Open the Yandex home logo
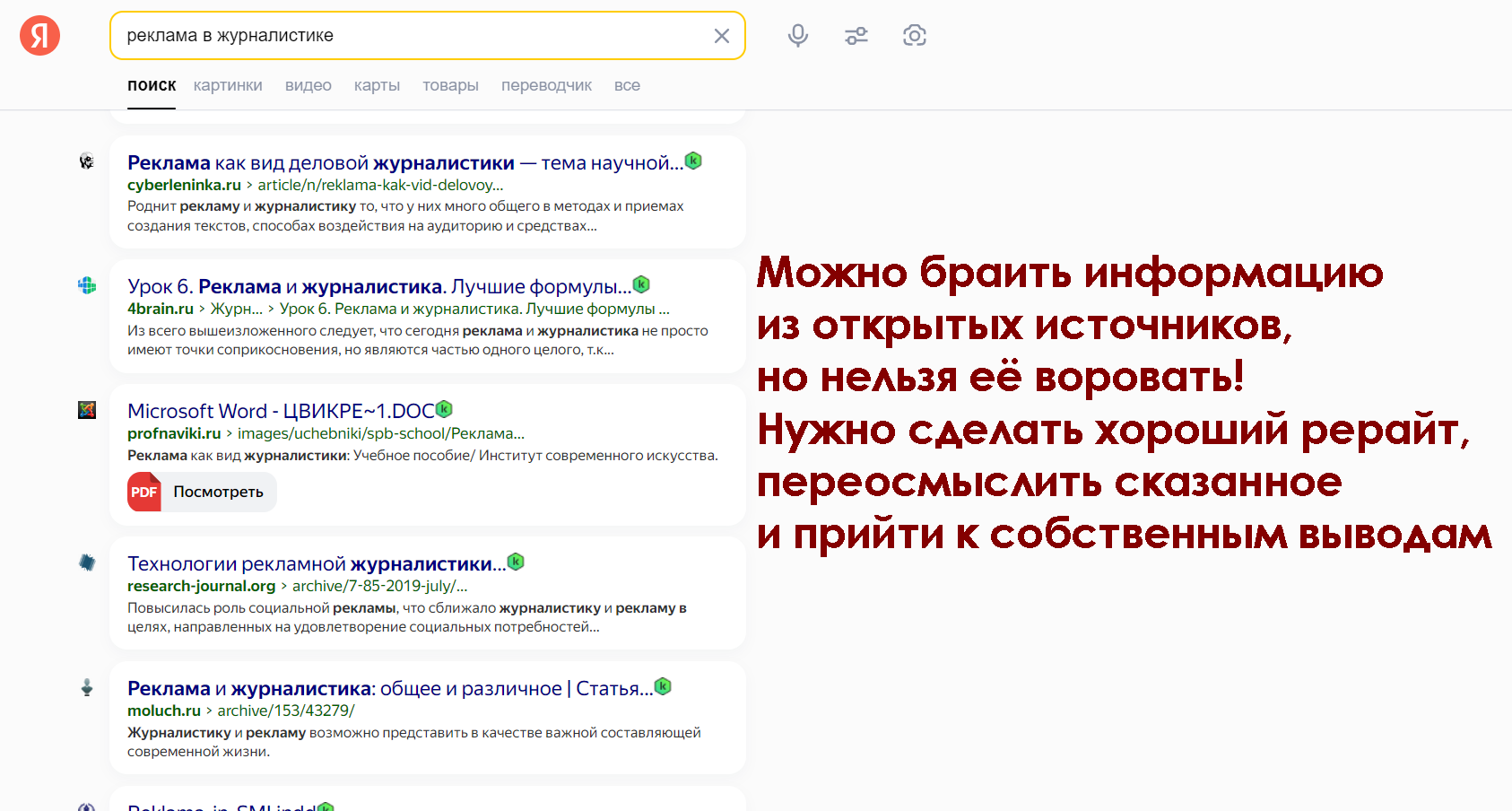The height and width of the screenshot is (811, 1512). [x=39, y=36]
